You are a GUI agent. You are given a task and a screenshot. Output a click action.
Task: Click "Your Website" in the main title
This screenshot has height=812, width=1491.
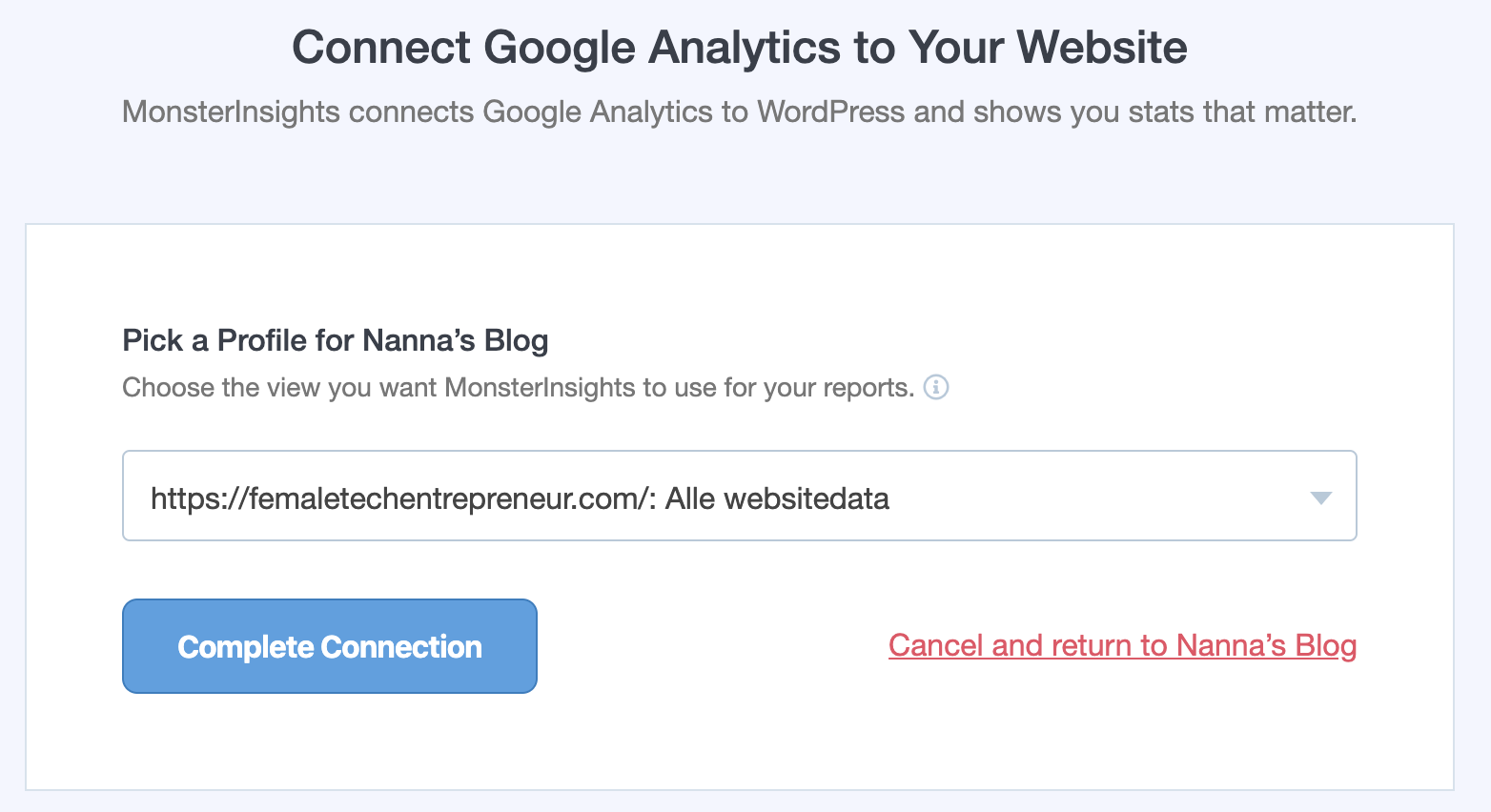click(x=1048, y=47)
